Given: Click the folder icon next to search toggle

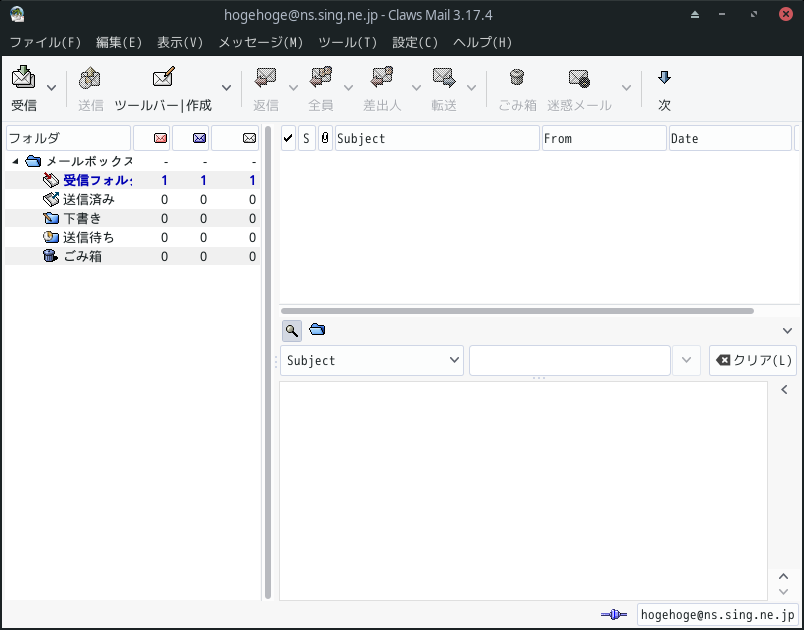Looking at the screenshot, I should (x=317, y=329).
